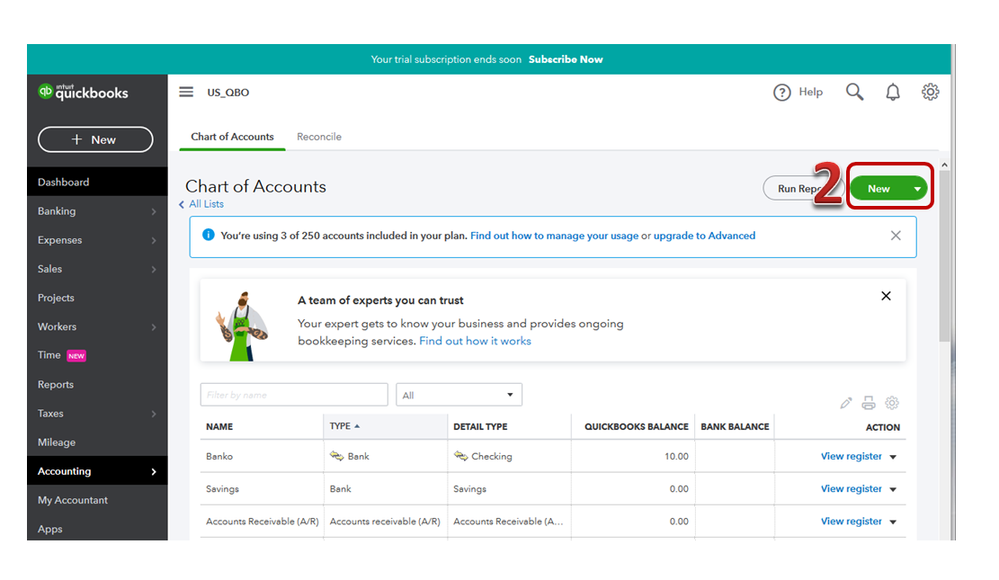The width and height of the screenshot is (999, 580).
Task: Open Help with the question mark icon
Action: 782,92
